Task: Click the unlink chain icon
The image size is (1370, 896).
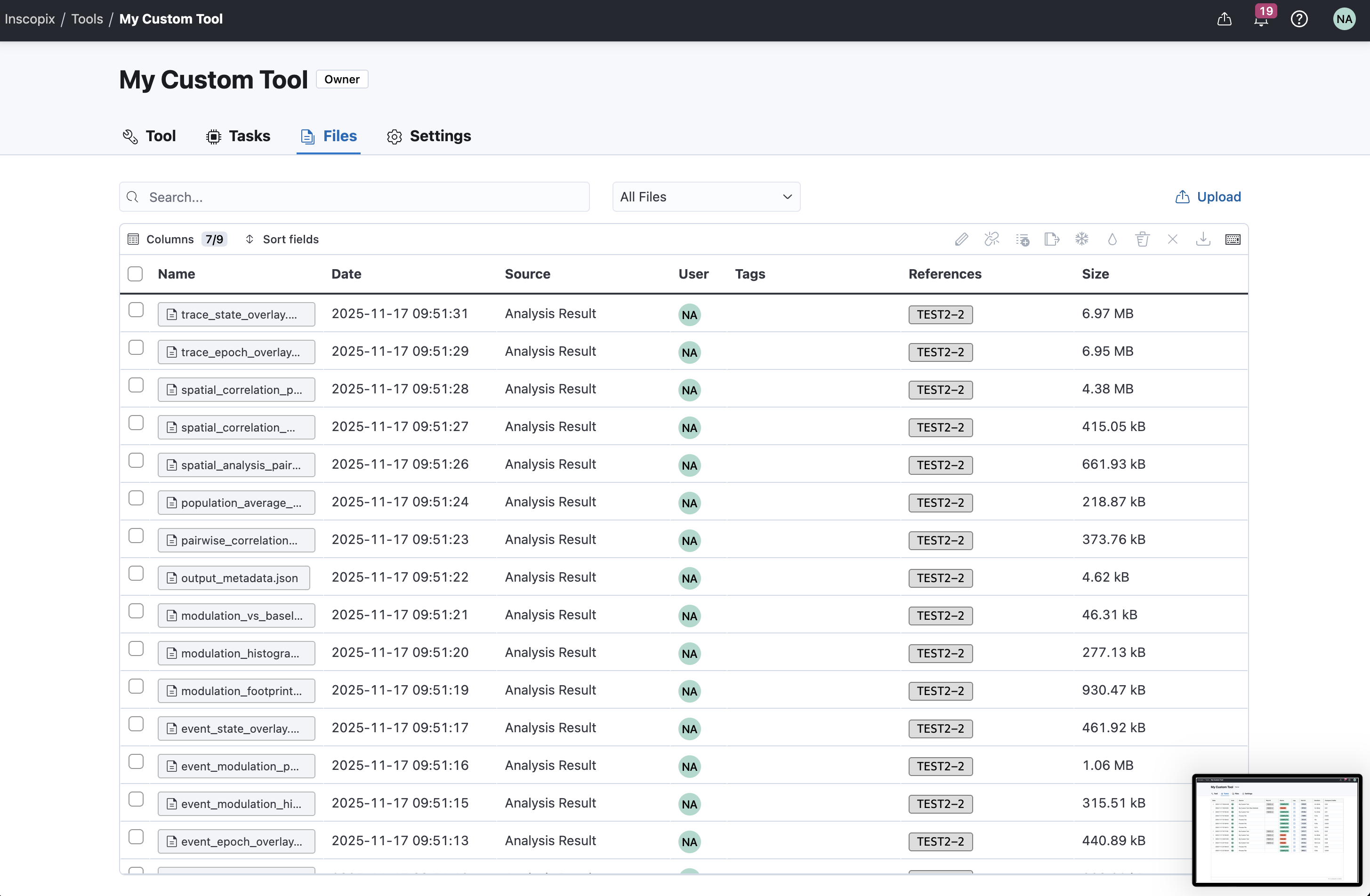Action: tap(992, 240)
